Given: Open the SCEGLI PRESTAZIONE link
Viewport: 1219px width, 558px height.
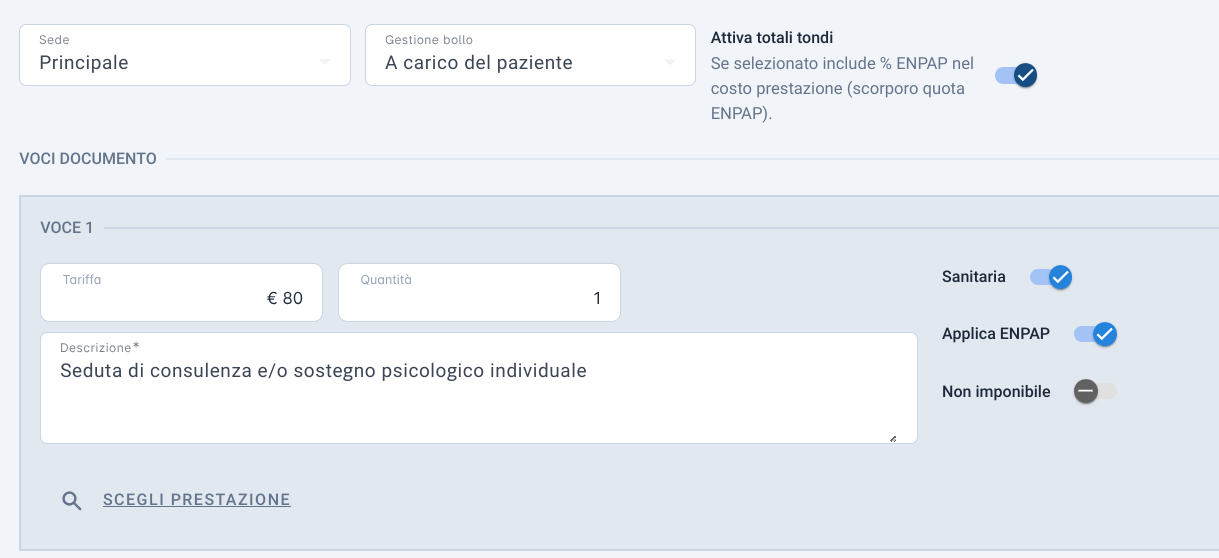Looking at the screenshot, I should point(197,500).
